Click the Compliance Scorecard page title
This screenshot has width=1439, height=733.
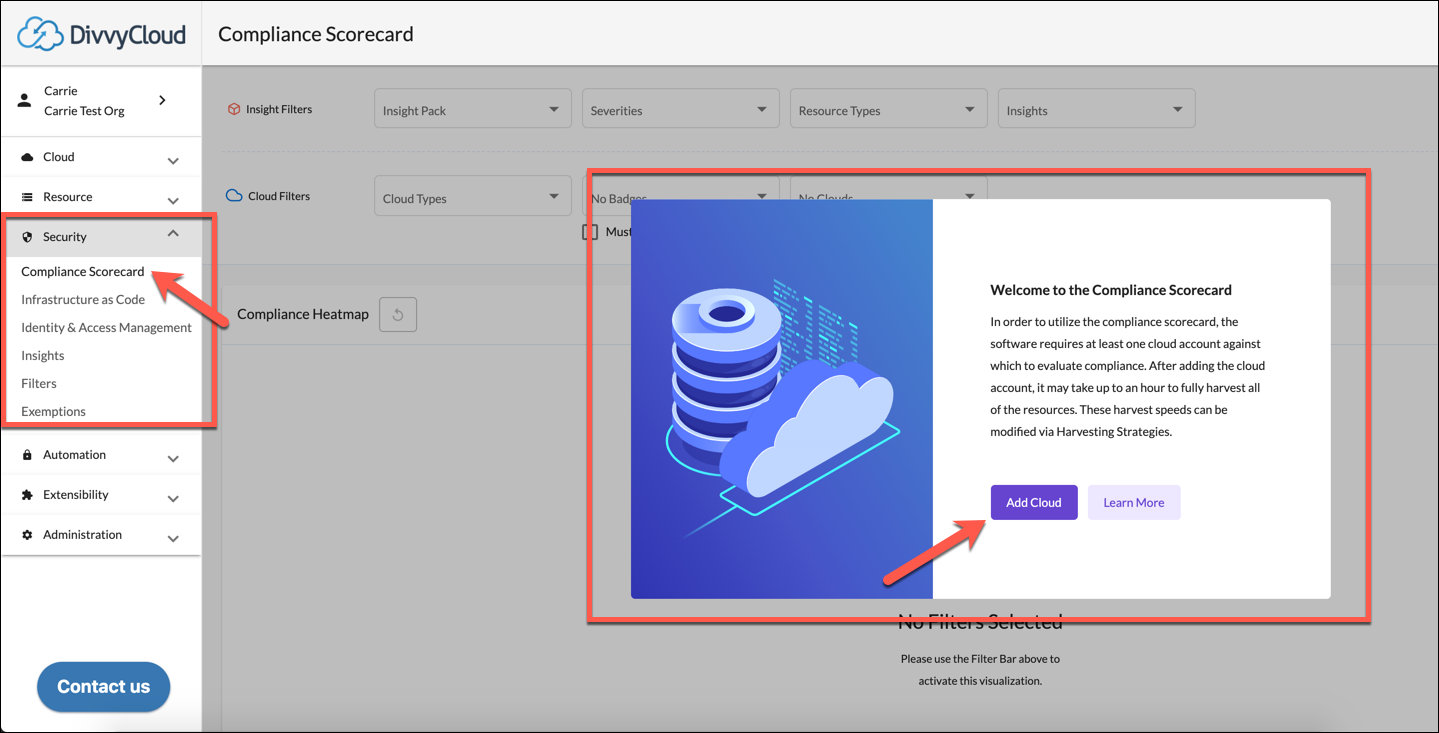(x=316, y=34)
